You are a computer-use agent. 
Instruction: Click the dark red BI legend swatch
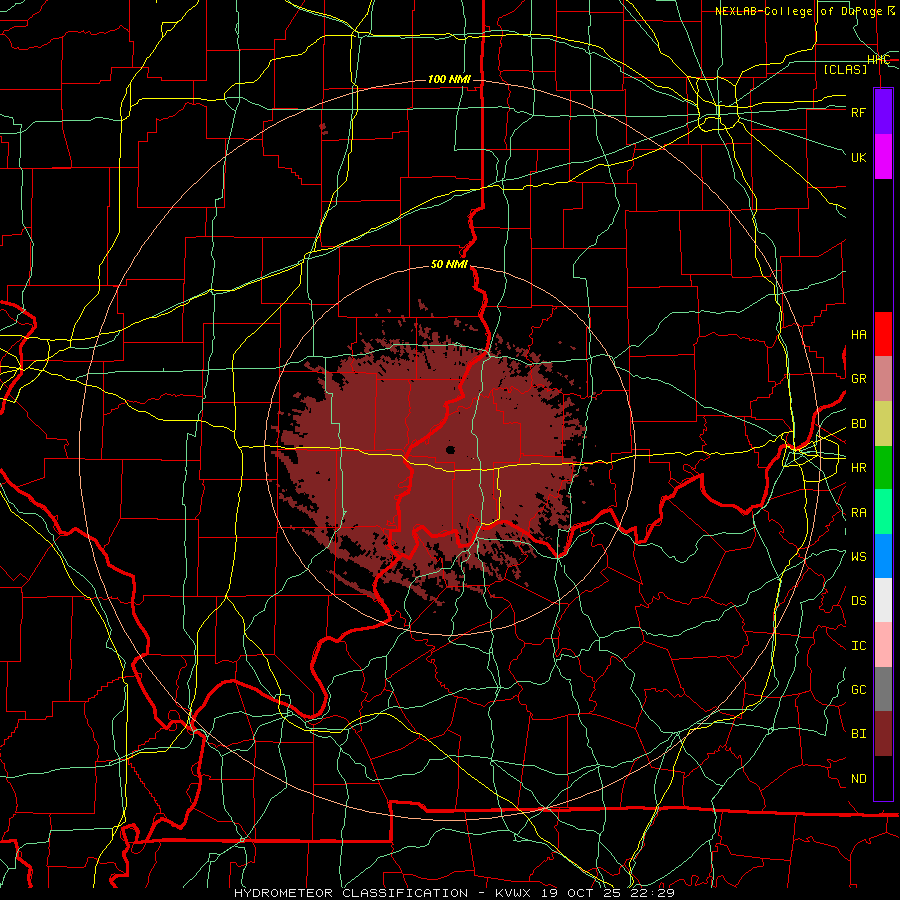883,734
